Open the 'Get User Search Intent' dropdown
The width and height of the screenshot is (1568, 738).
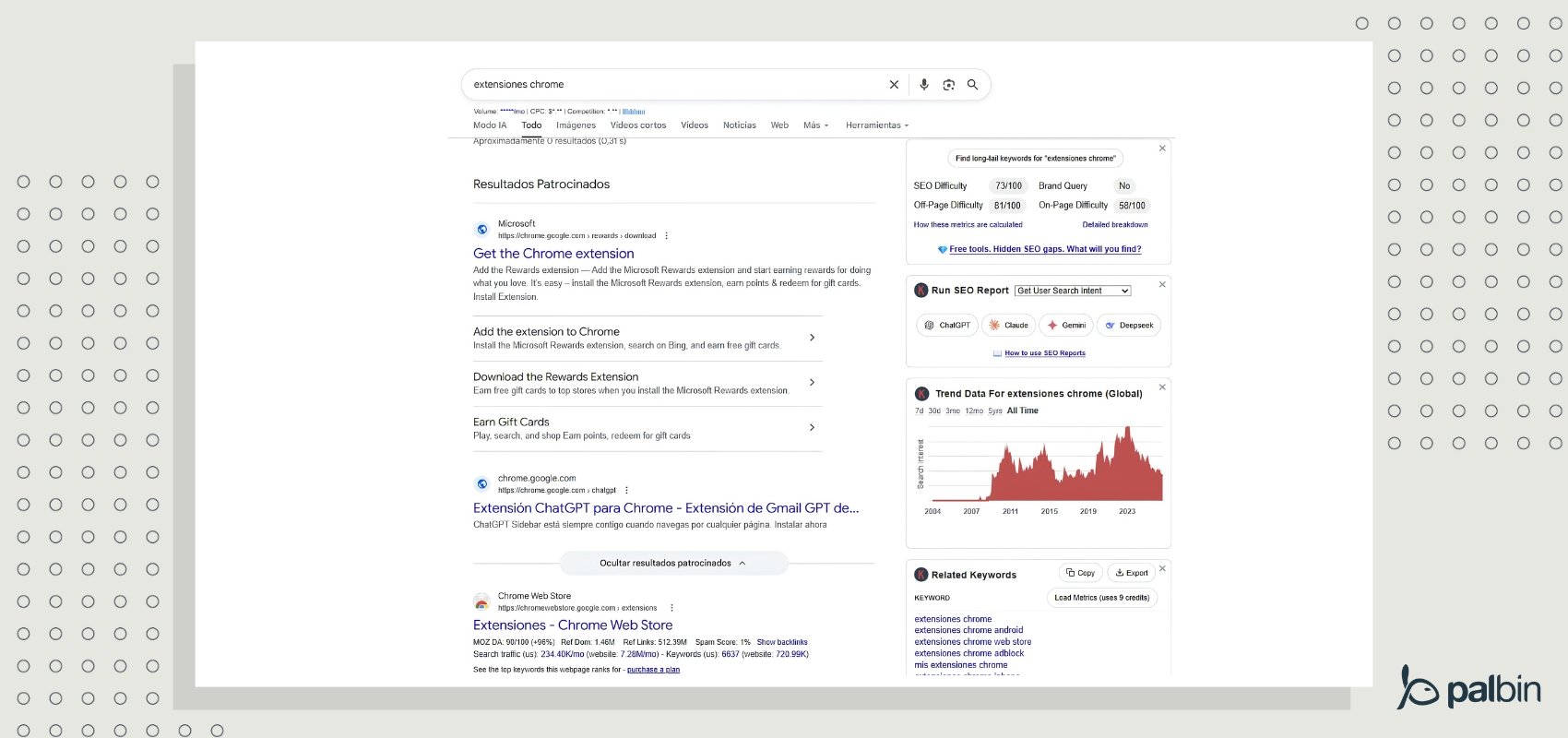[1073, 291]
